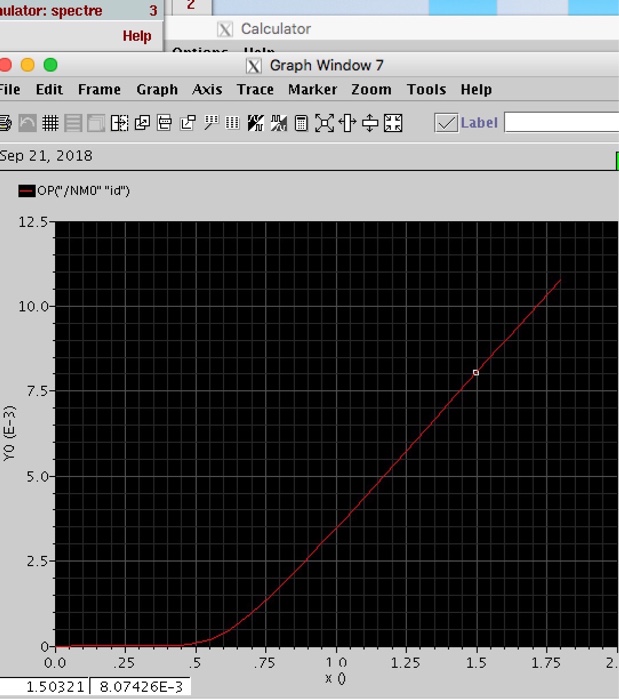Image resolution: width=619 pixels, height=700 pixels.
Task: Click the 12.5 y-axis tick label
Action: point(33,222)
